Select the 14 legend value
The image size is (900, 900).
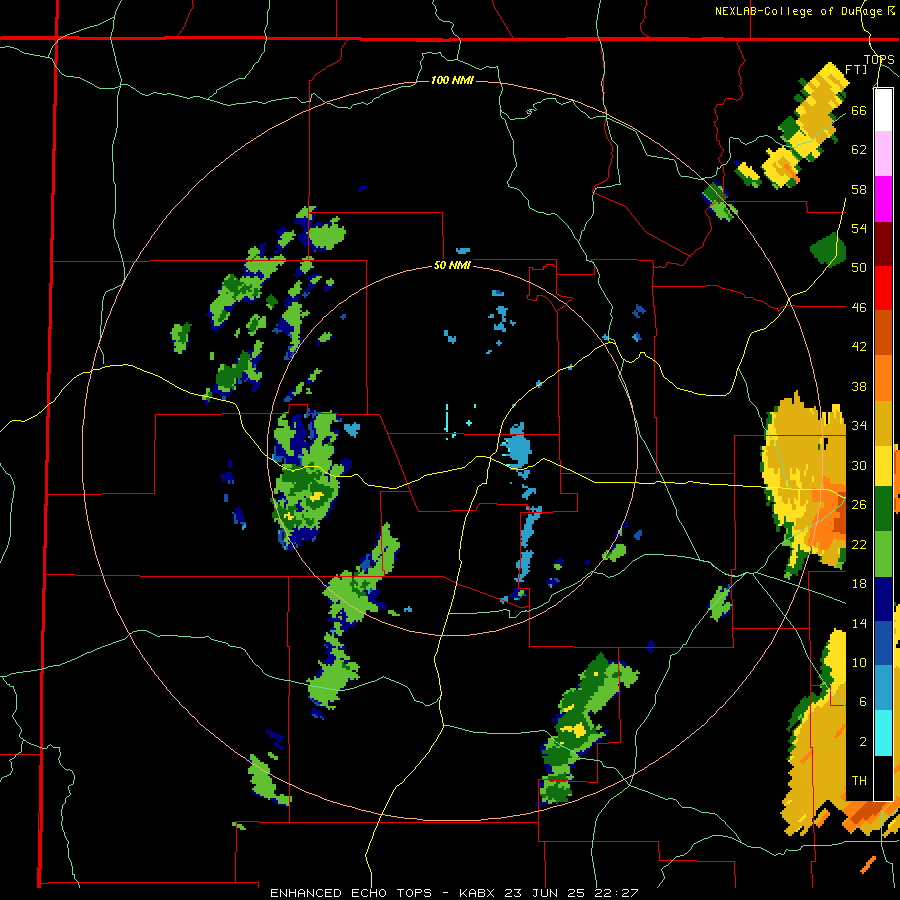tap(859, 623)
